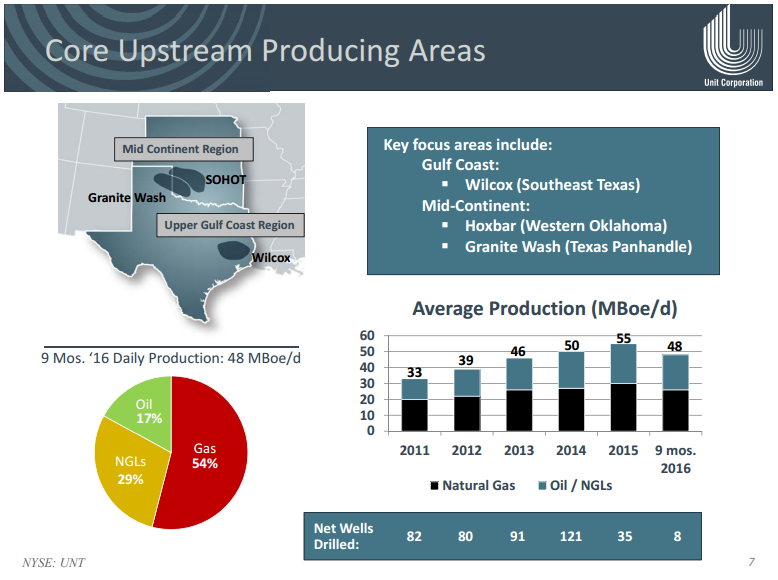Image resolution: width=778 pixels, height=580 pixels.
Task: Click the NYSE: UNT footer text
Action: 54,563
